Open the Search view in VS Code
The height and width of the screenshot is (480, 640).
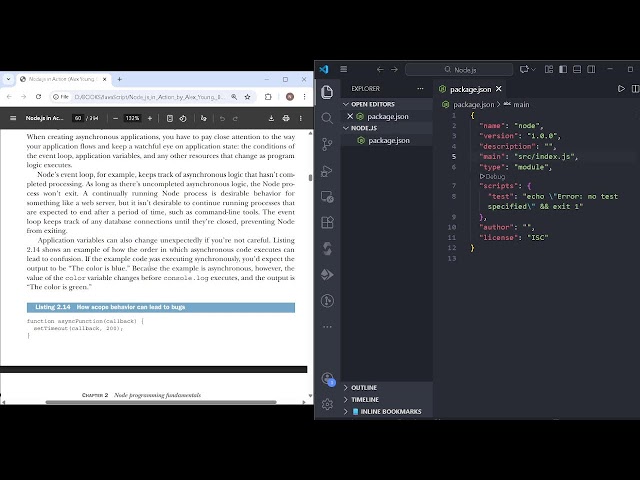[327, 118]
